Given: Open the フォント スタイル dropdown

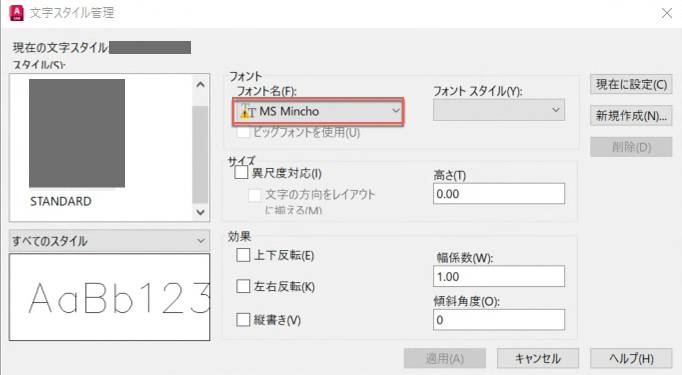Looking at the screenshot, I should click(x=499, y=110).
